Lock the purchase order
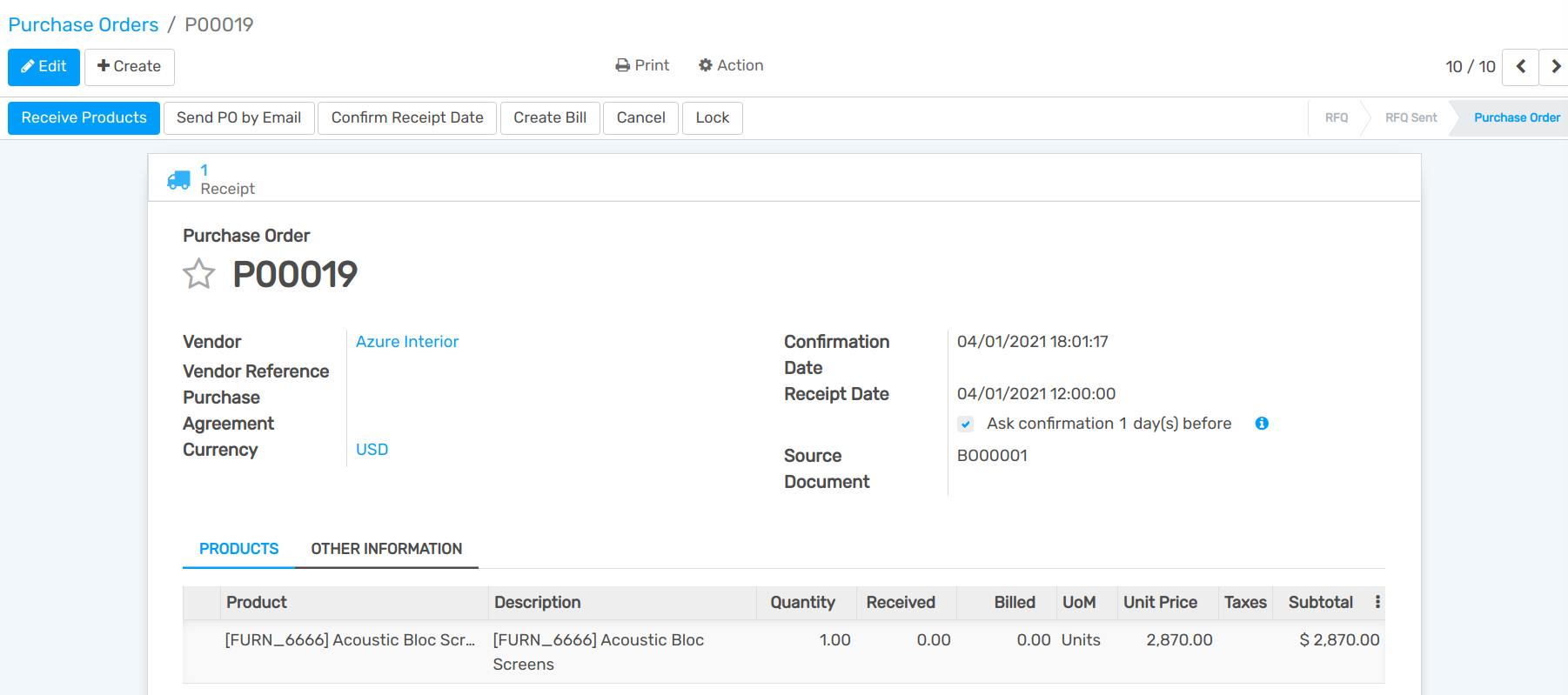1568x695 pixels. [712, 118]
